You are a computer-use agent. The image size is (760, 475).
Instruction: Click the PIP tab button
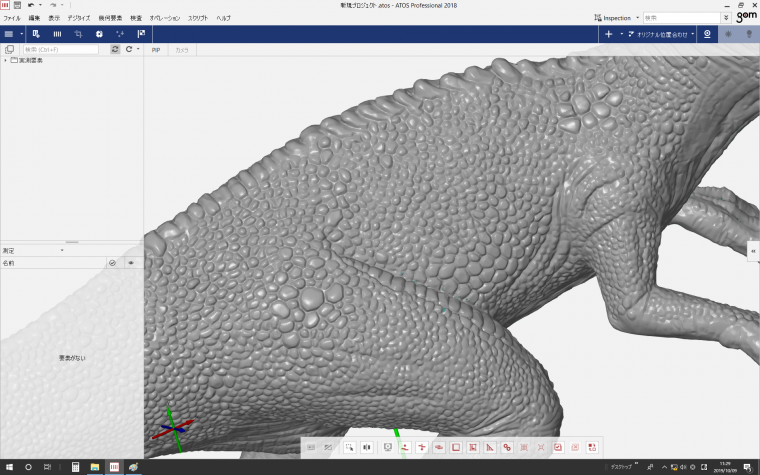click(155, 49)
